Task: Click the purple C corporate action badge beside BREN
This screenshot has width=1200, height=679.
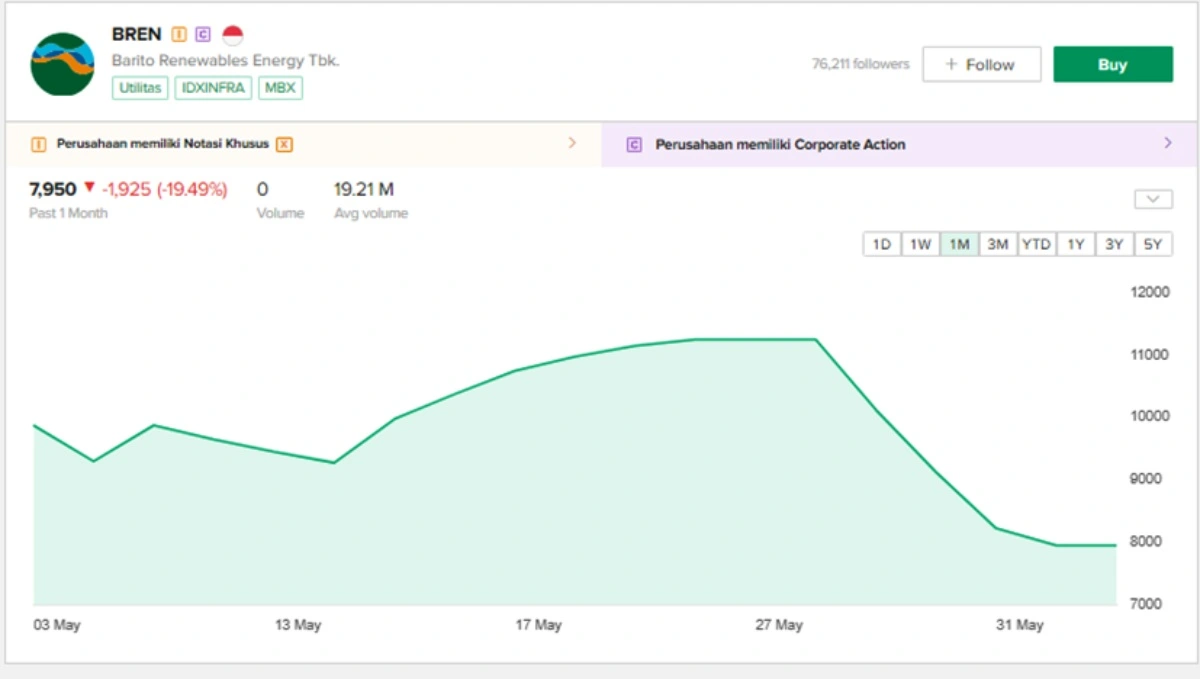Action: tap(203, 34)
